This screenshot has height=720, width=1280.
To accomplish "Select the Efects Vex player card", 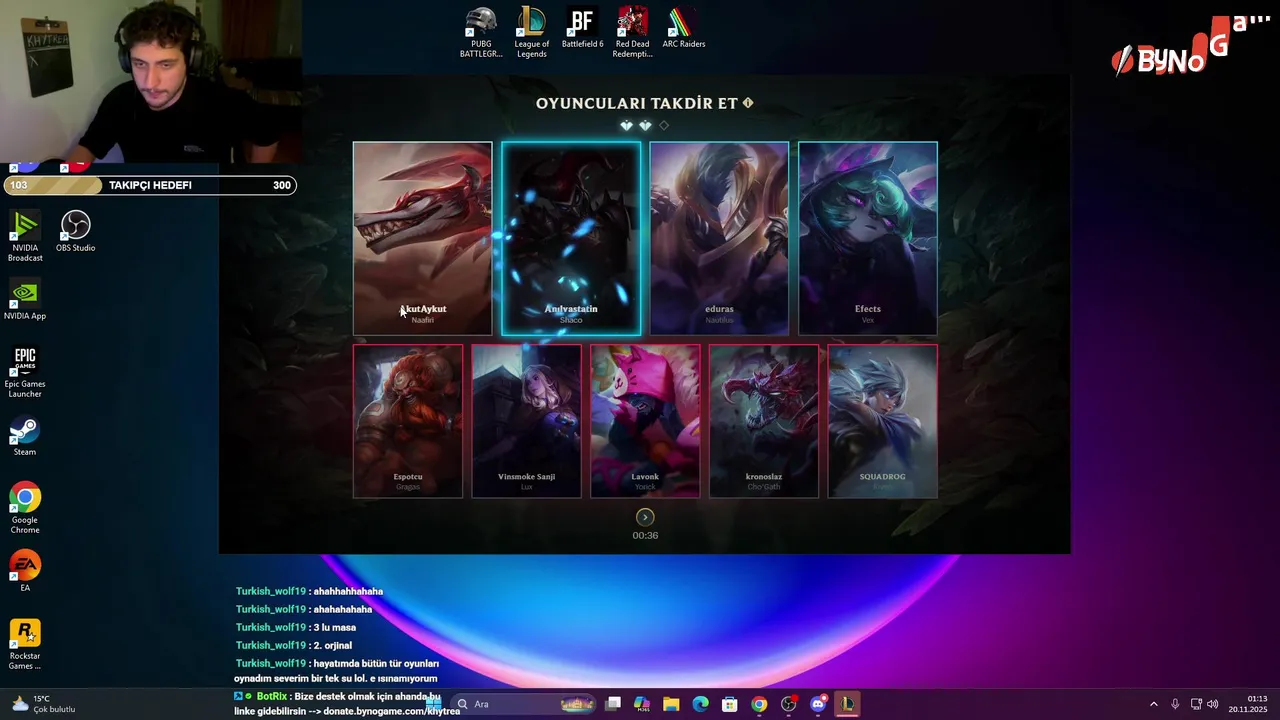I will click(868, 238).
